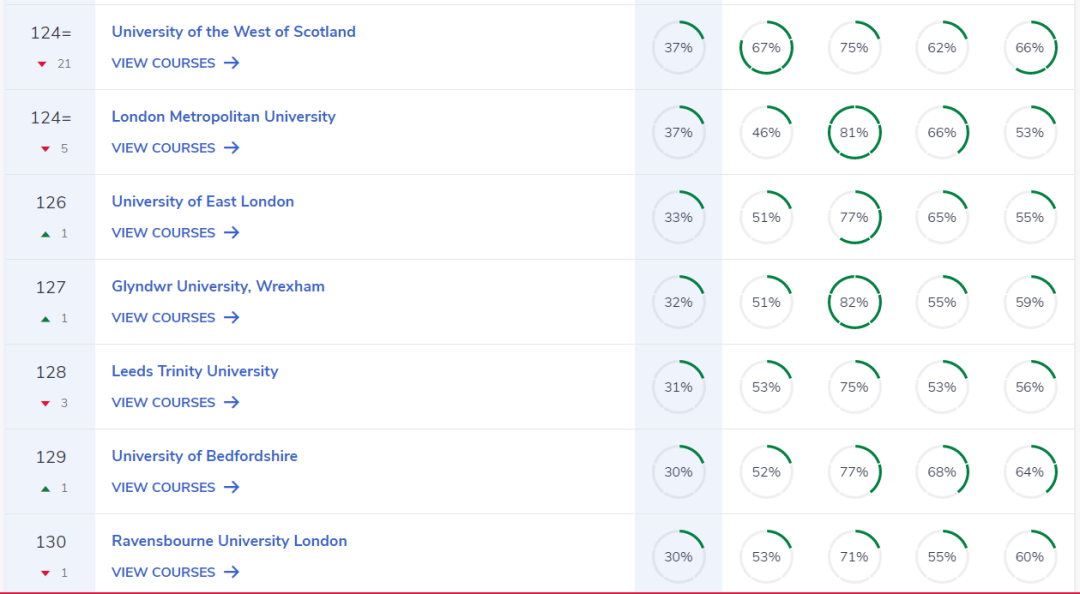Go to Leeds Trinity University page
The width and height of the screenshot is (1080, 594).
pos(195,372)
